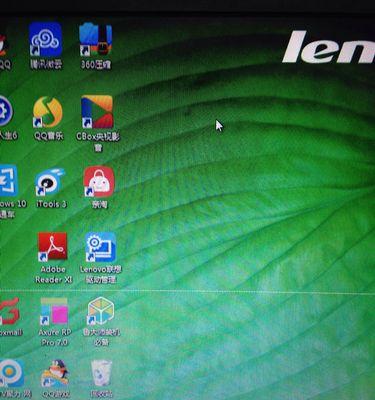
Task: Open the Lenovo driver management icon
Action: click(100, 247)
